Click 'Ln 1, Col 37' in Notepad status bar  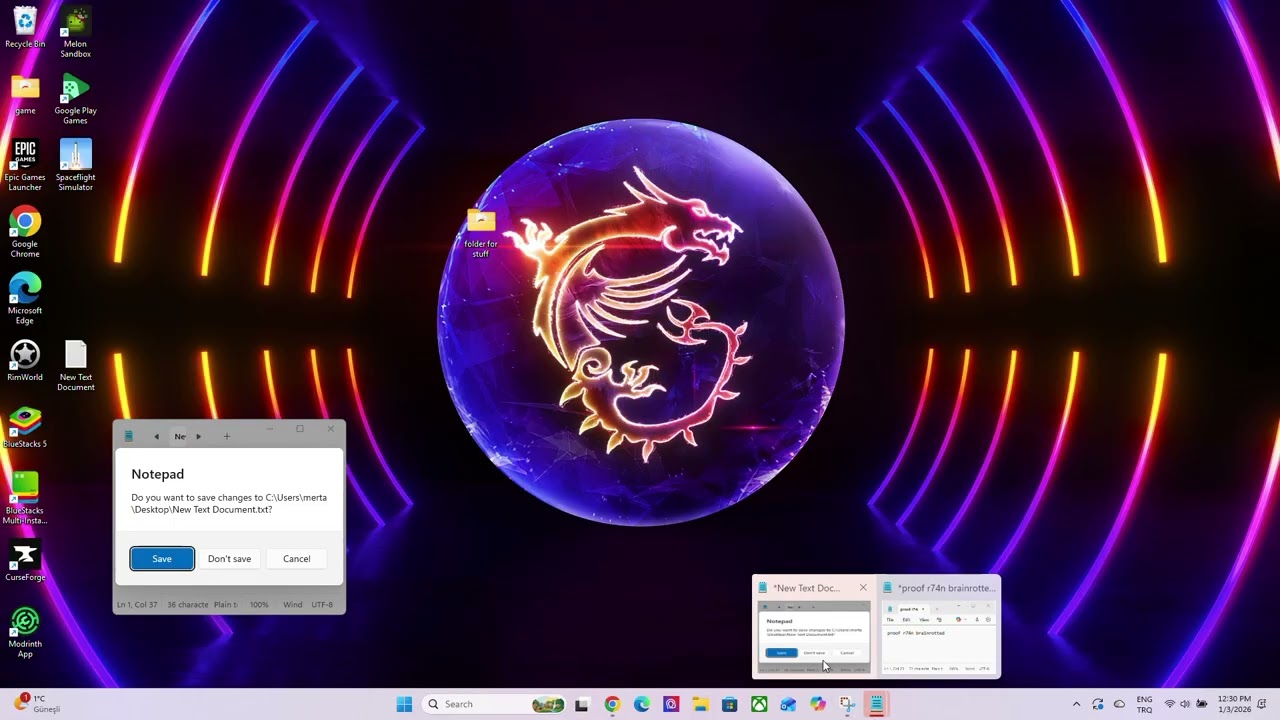pyautogui.click(x=137, y=605)
